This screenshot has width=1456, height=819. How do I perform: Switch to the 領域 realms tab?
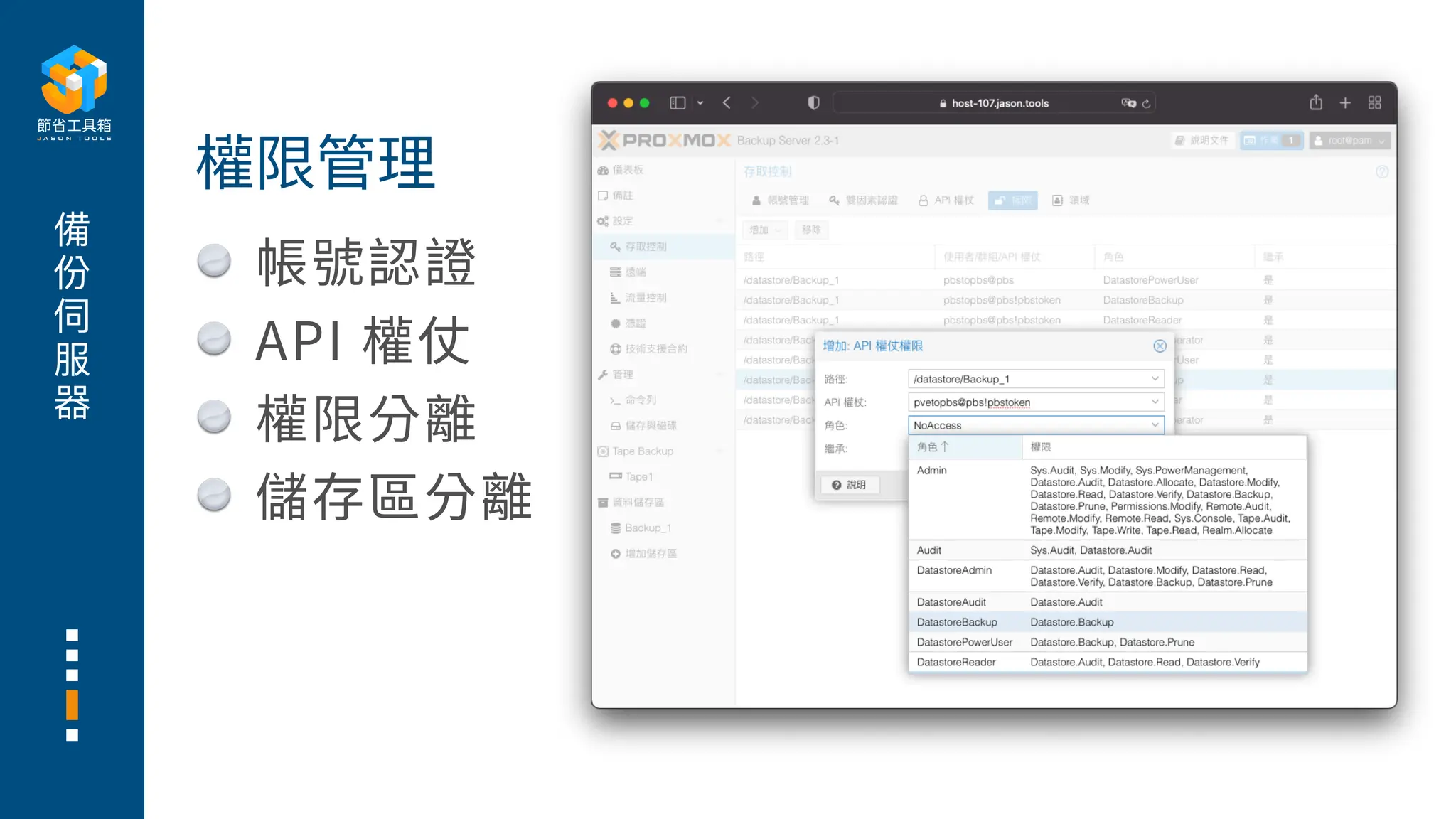(1071, 200)
